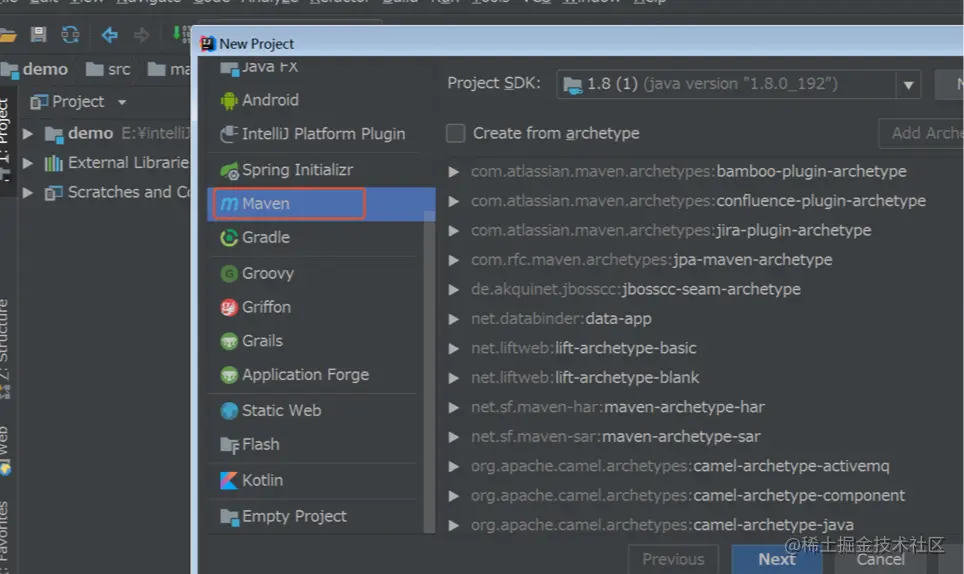Select Maven in project type list

[x=321, y=204]
